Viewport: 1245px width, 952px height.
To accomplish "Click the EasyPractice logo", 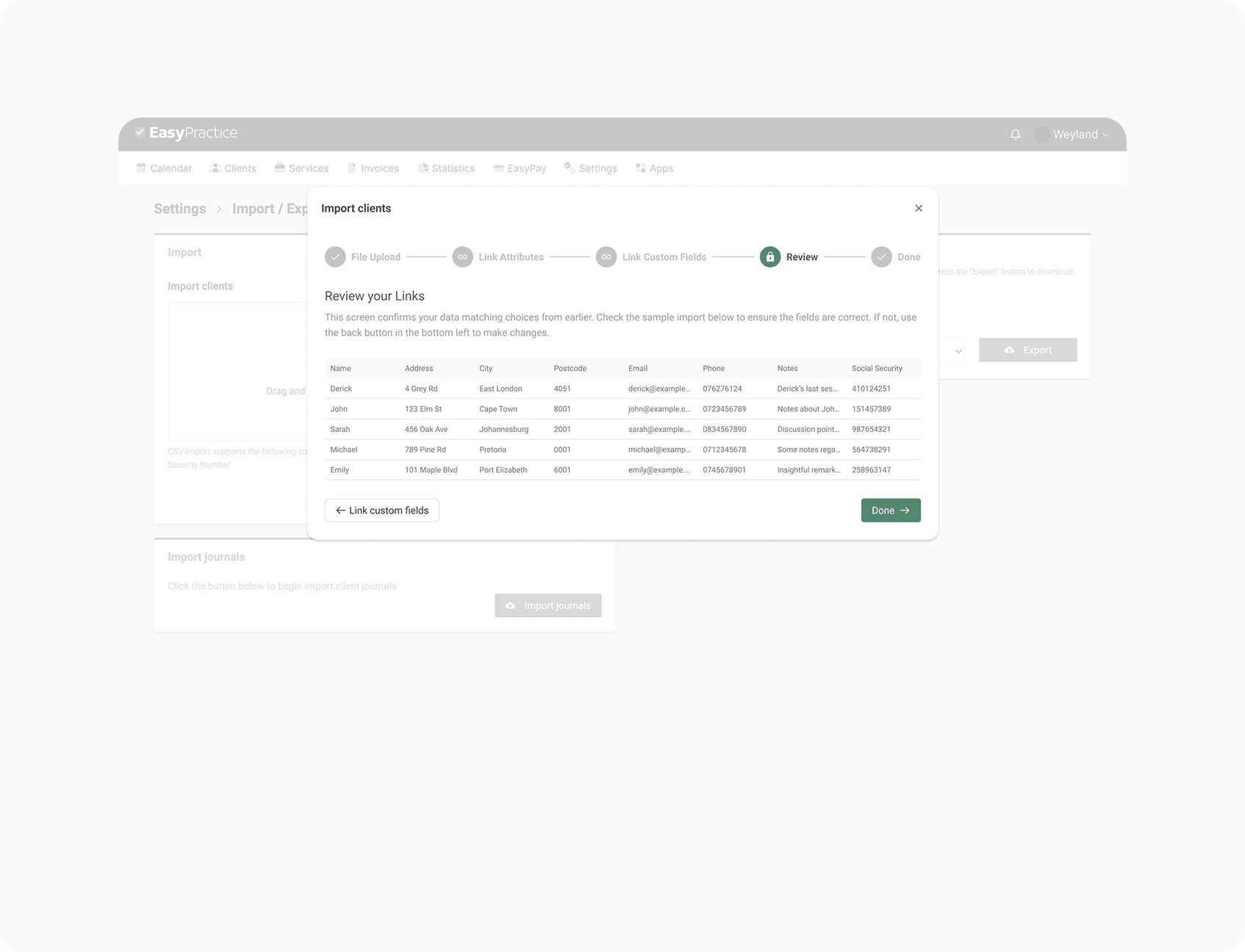I will coord(187,133).
